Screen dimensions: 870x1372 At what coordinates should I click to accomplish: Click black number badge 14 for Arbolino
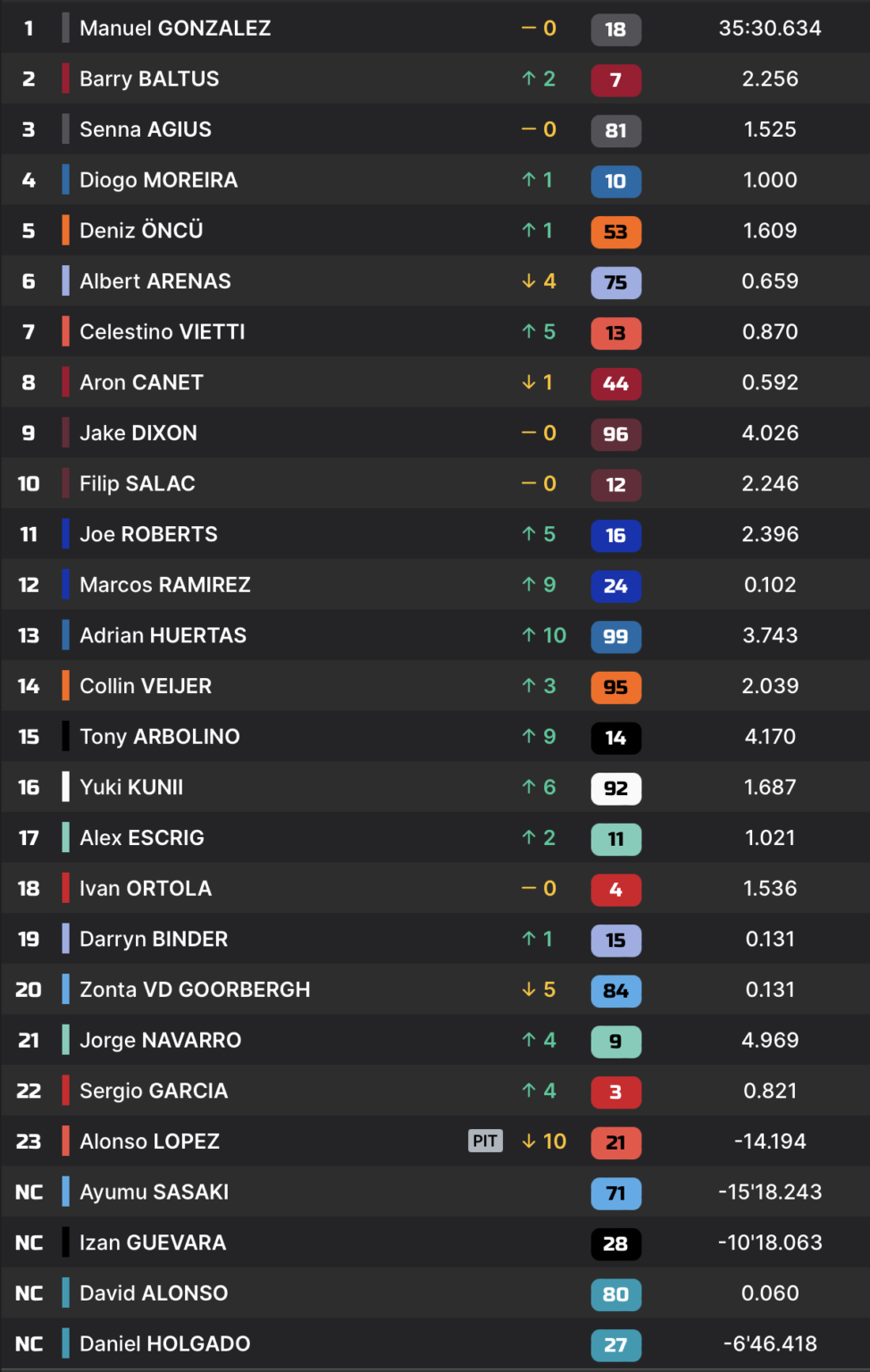coord(615,738)
